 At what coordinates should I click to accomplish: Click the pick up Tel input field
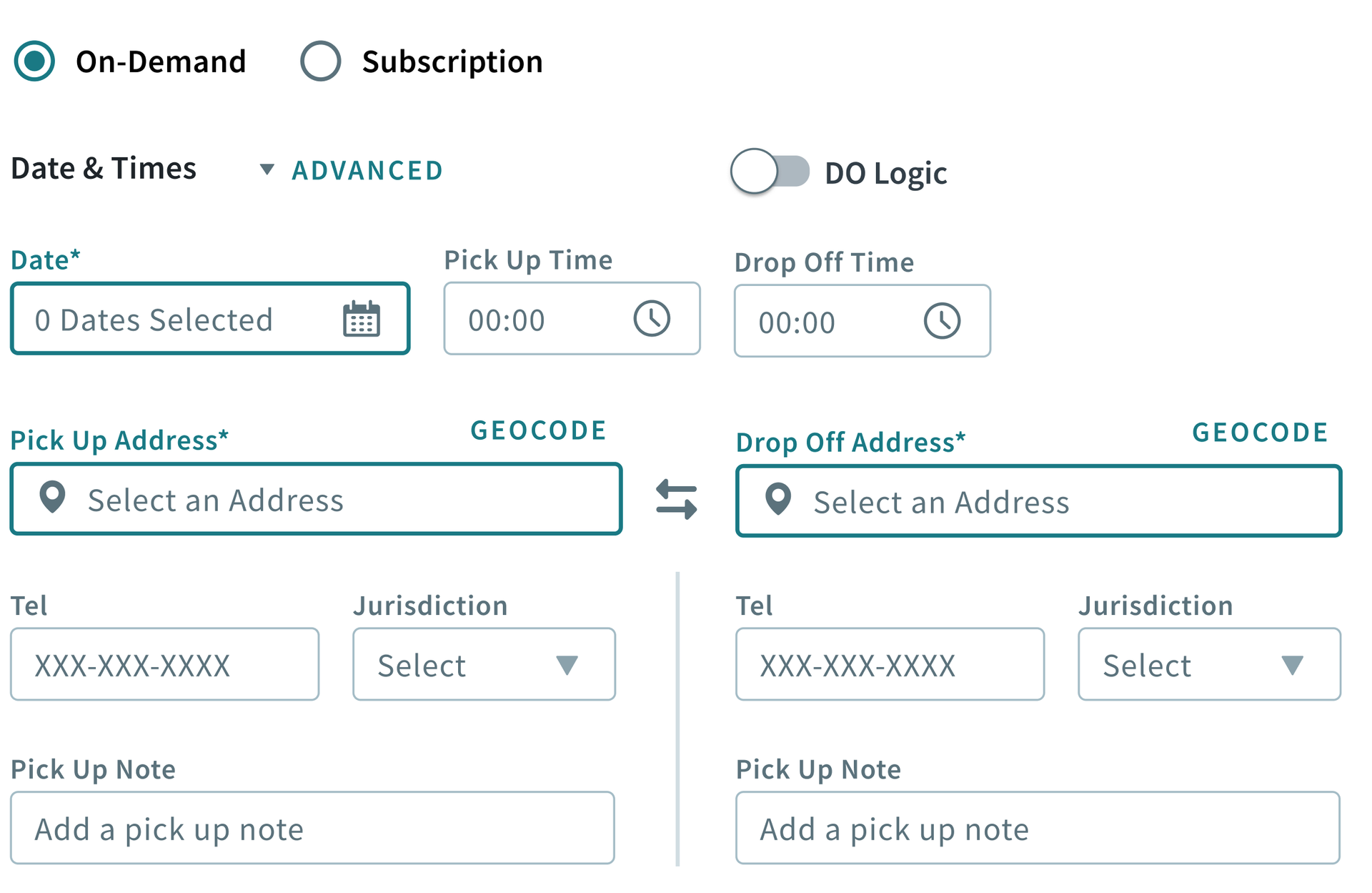(164, 665)
